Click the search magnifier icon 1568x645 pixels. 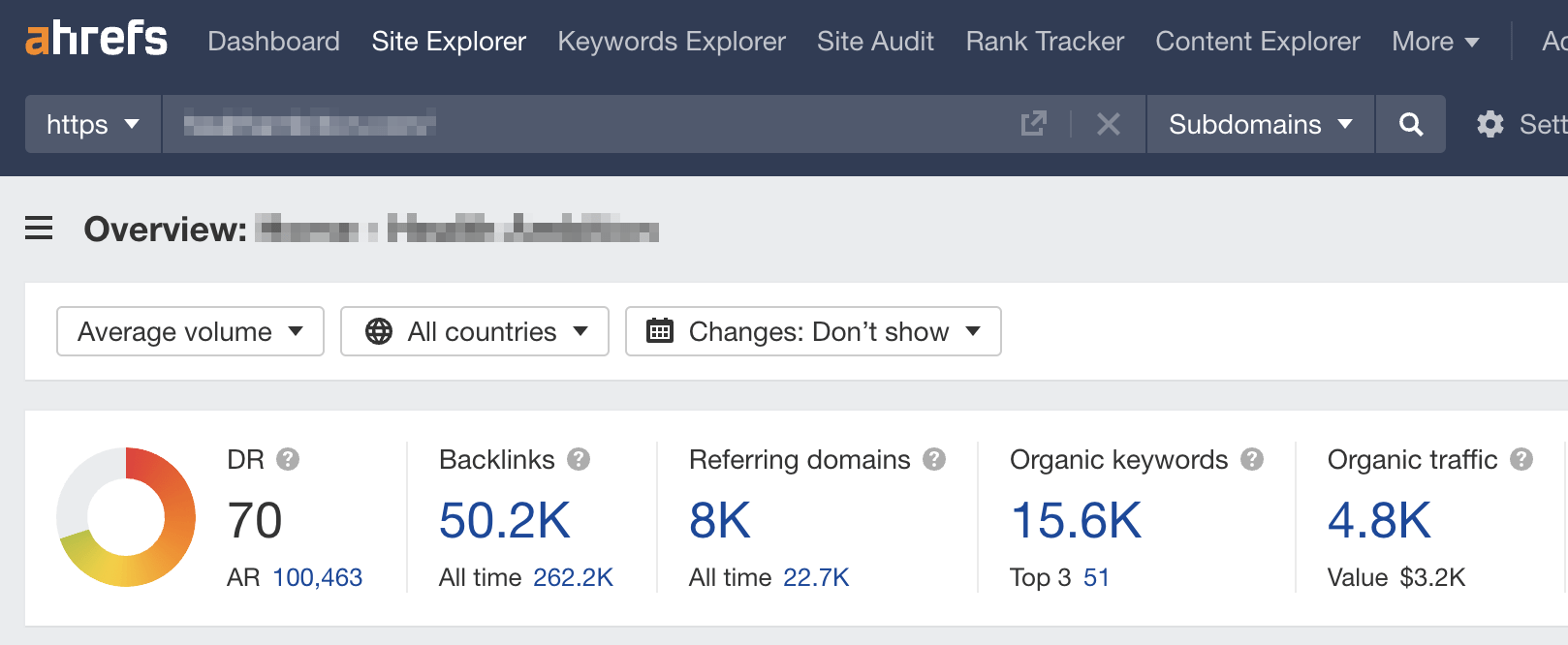(1411, 124)
